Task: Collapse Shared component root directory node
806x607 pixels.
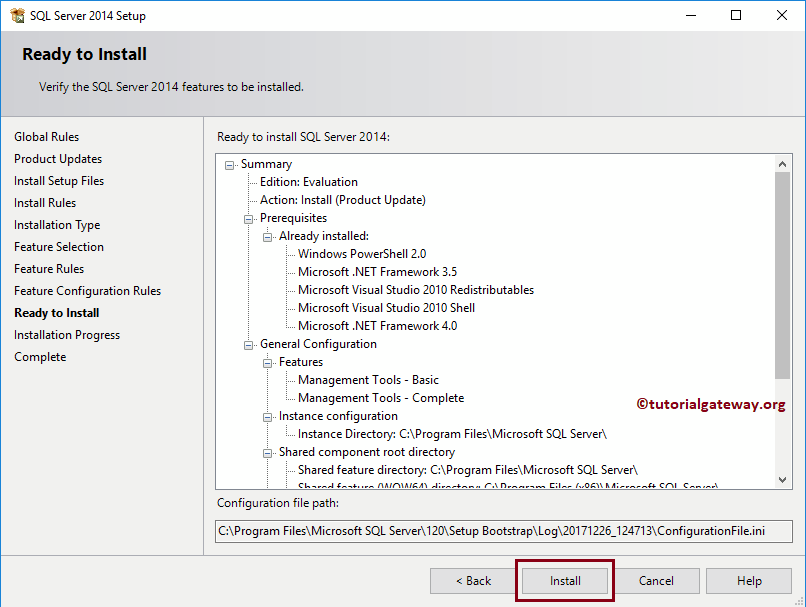Action: (267, 453)
